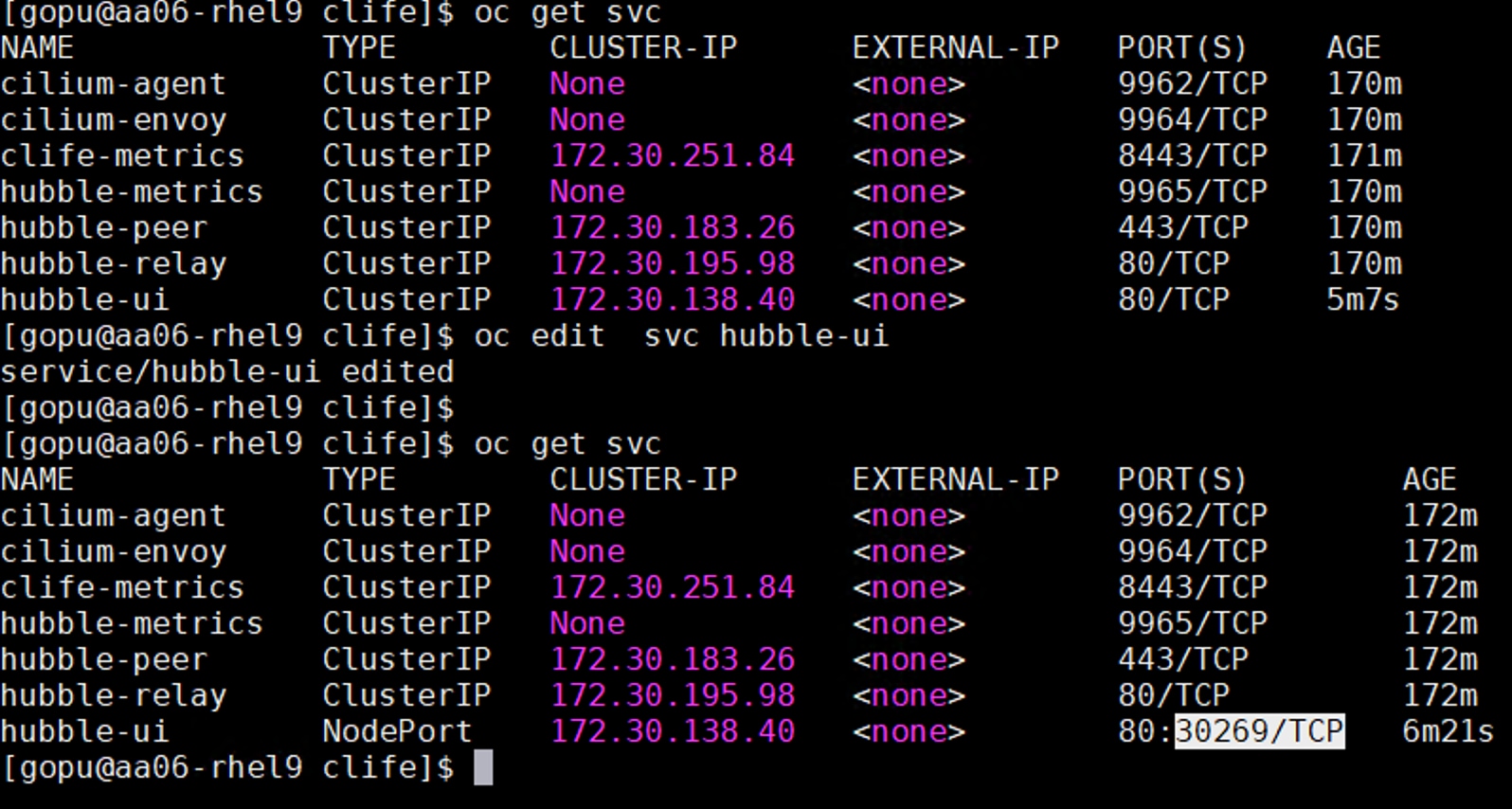
Task: Click the 6m21s age value for hubble-ui
Action: click(1448, 731)
